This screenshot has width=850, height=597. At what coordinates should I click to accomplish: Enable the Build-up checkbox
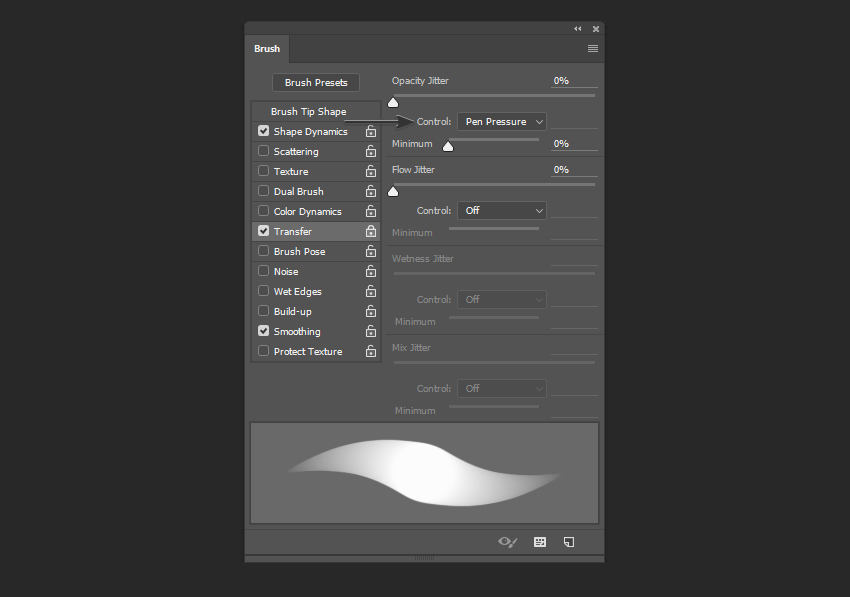(263, 311)
